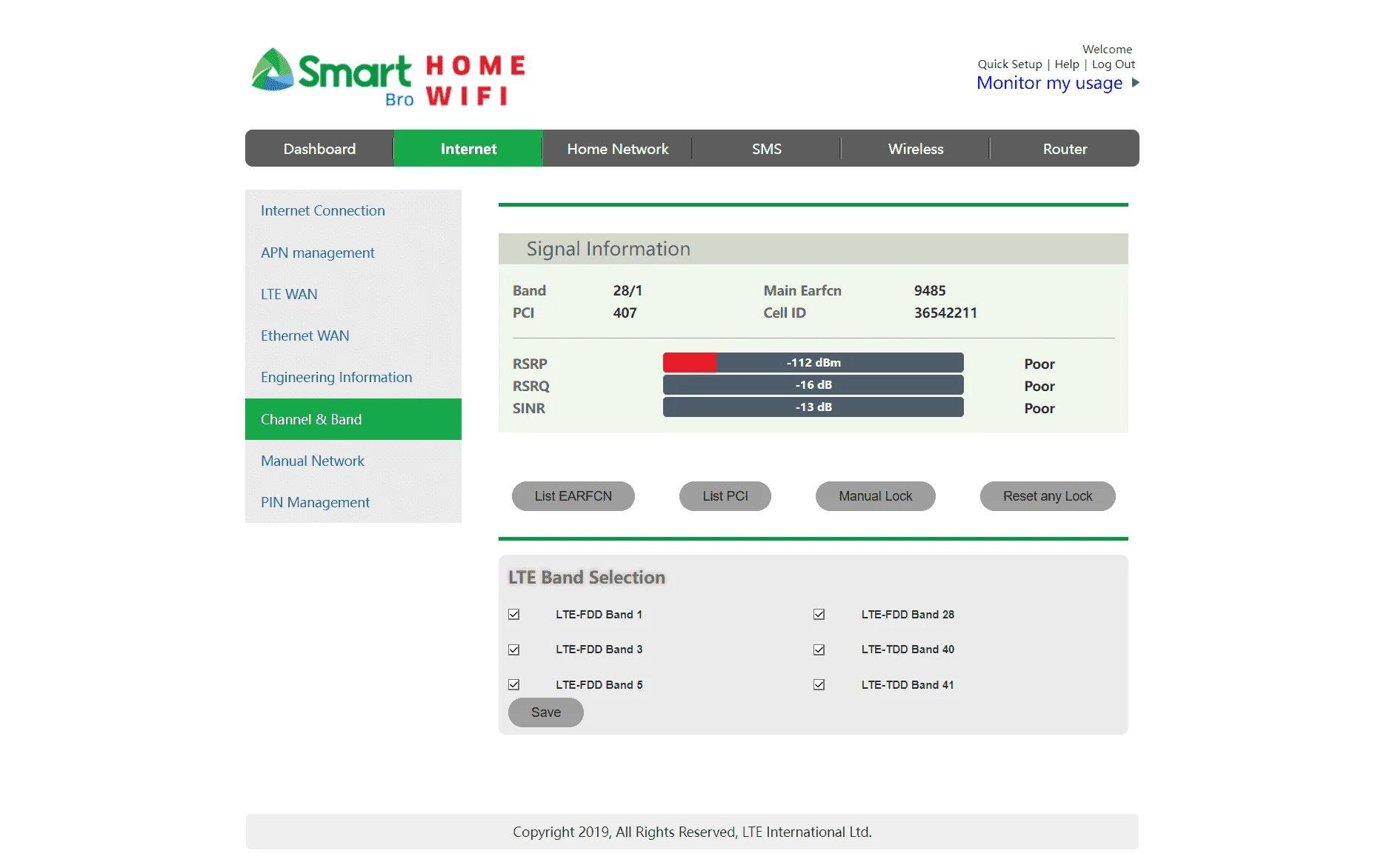This screenshot has height=868, width=1384.
Task: Toggle the LTE-TDD Band 40 checkbox
Action: pos(819,650)
